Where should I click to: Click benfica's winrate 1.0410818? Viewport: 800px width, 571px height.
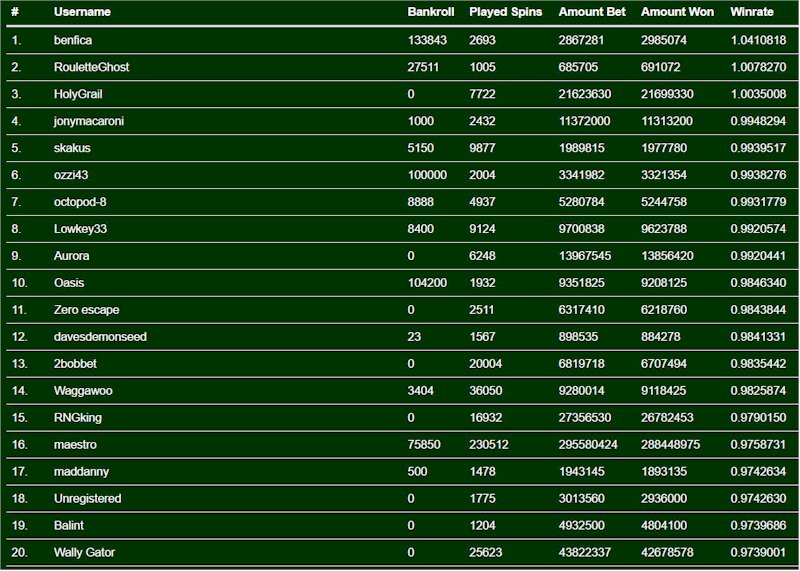[758, 40]
